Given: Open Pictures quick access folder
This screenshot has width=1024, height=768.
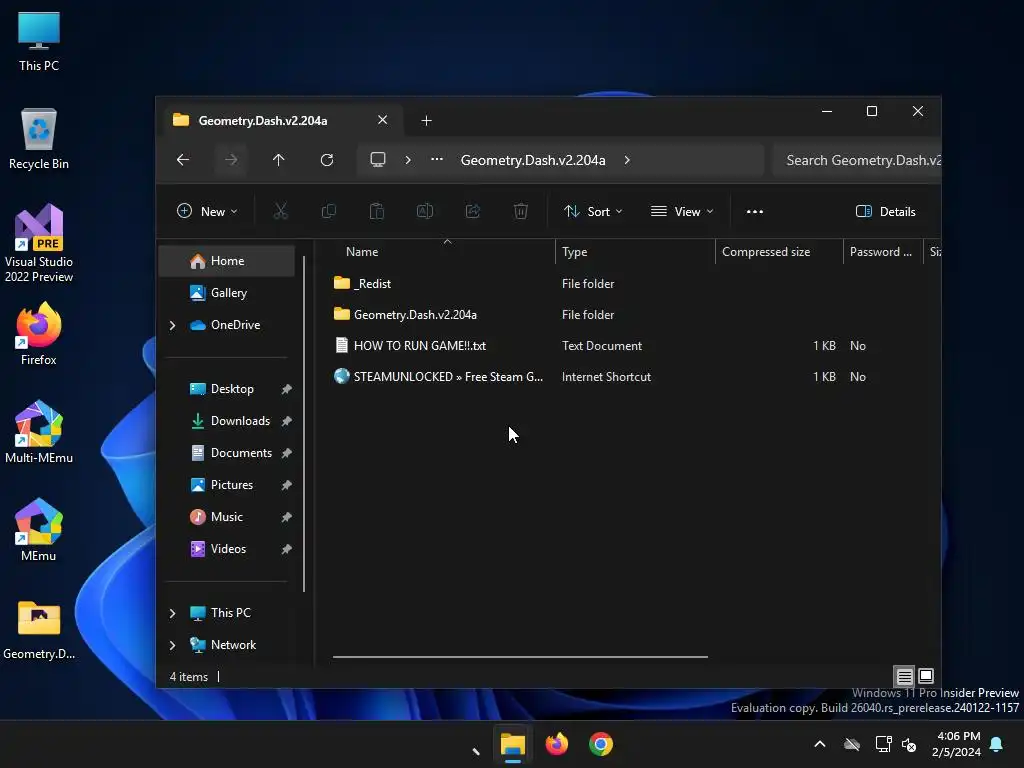Looking at the screenshot, I should 227,485.
